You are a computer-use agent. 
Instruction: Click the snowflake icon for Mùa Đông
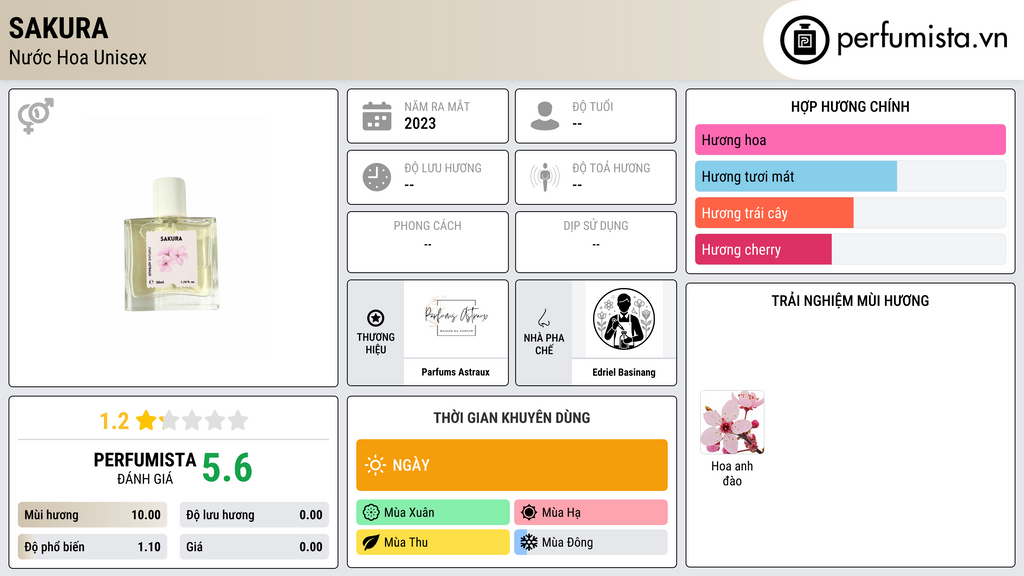[x=529, y=542]
